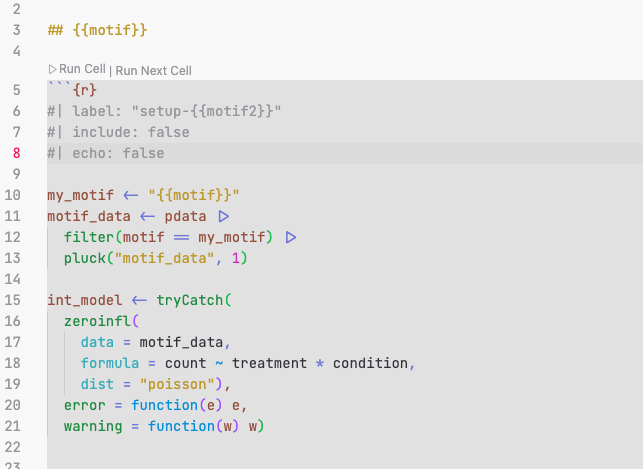Click the label "setup-{{motif2}}" option line
This screenshot has width=643, height=469.
(x=165, y=111)
